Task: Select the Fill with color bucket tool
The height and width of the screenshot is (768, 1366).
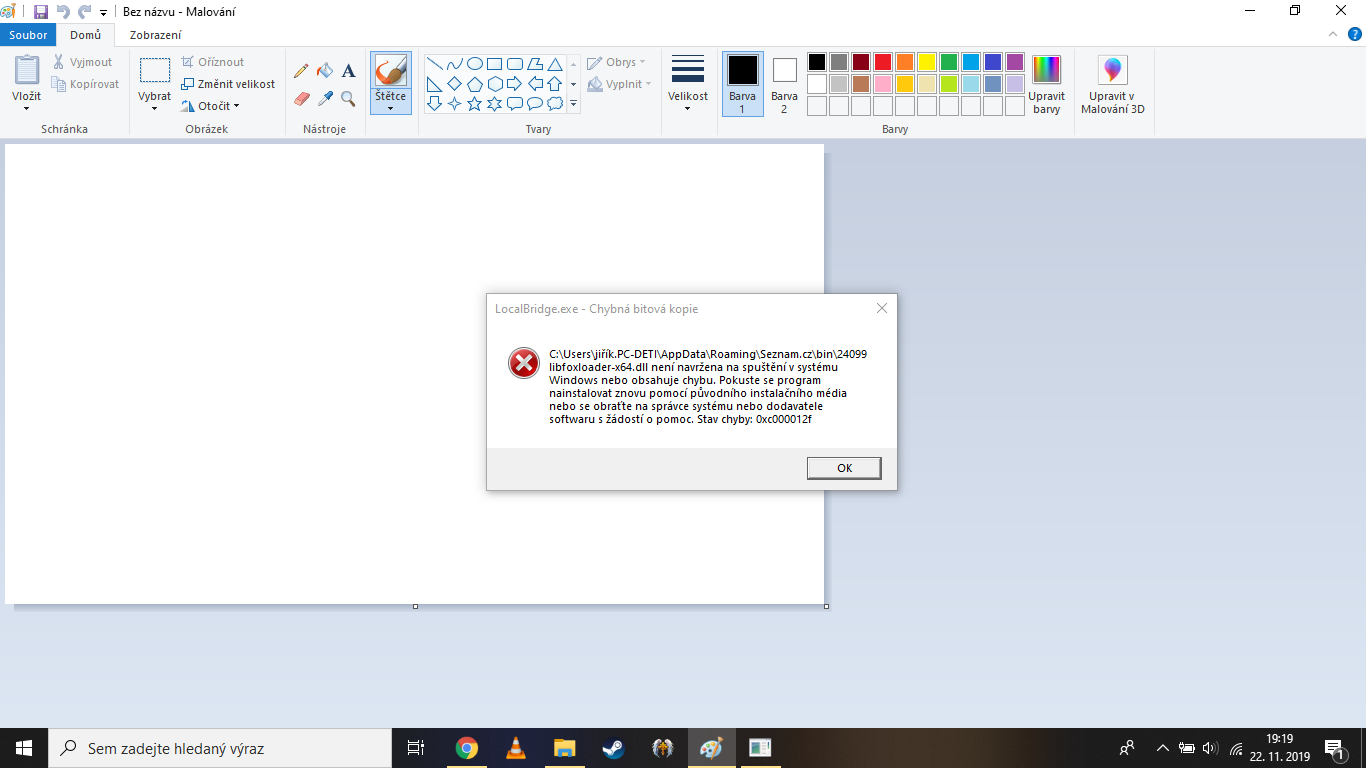Action: pyautogui.click(x=325, y=71)
